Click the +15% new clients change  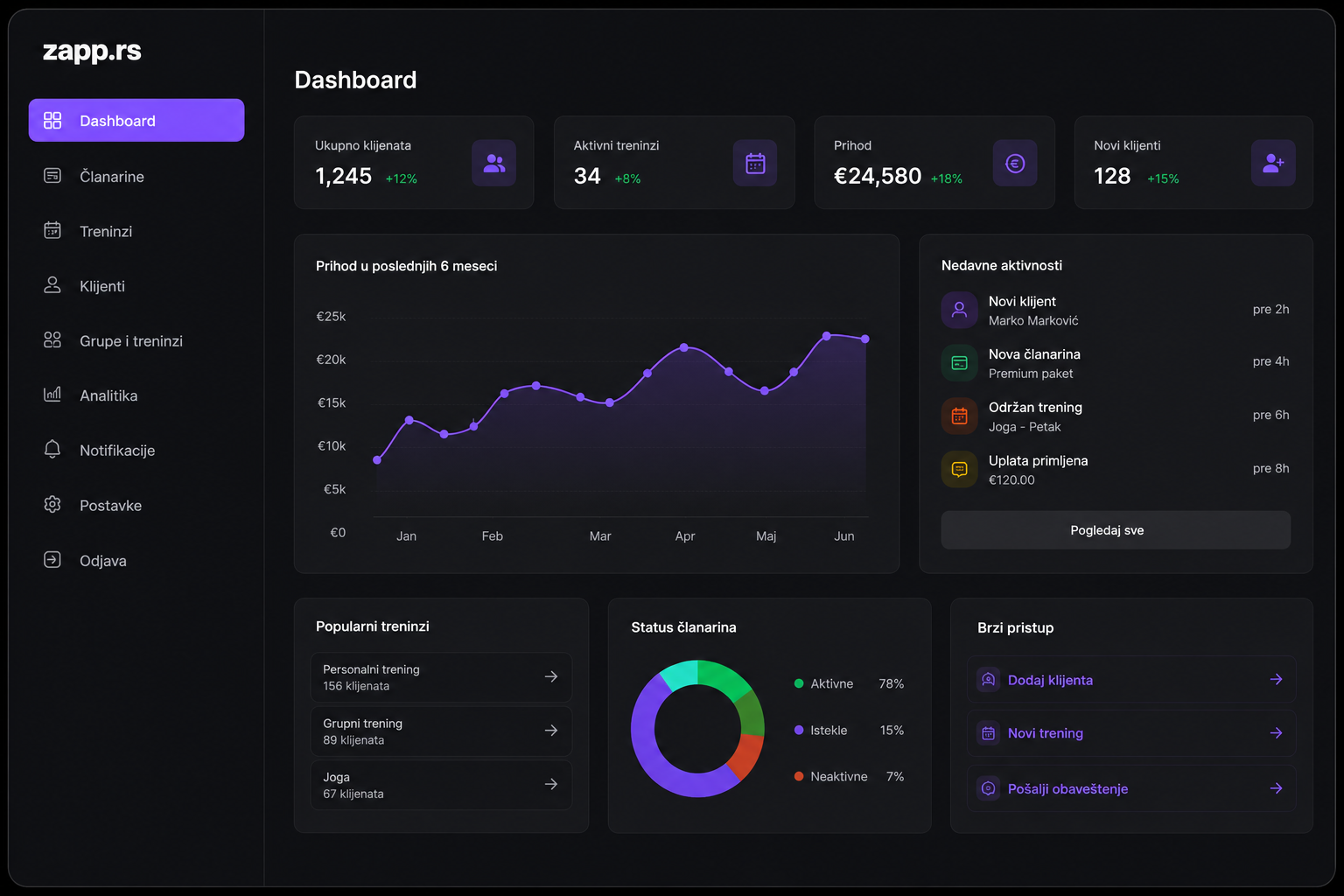(1163, 178)
